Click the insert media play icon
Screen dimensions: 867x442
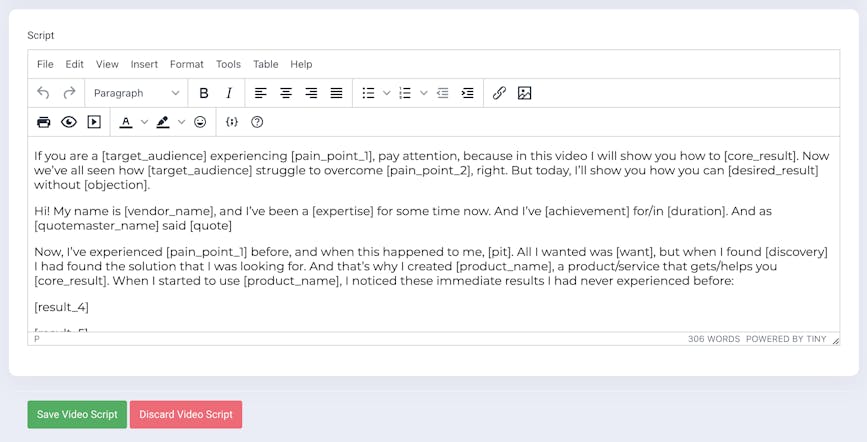click(94, 122)
